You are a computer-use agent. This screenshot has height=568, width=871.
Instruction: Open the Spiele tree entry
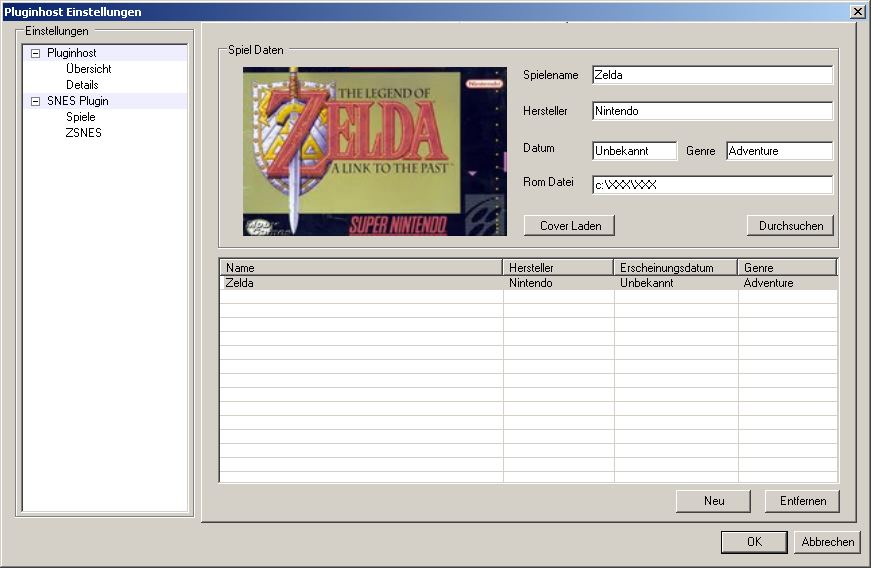point(81,117)
